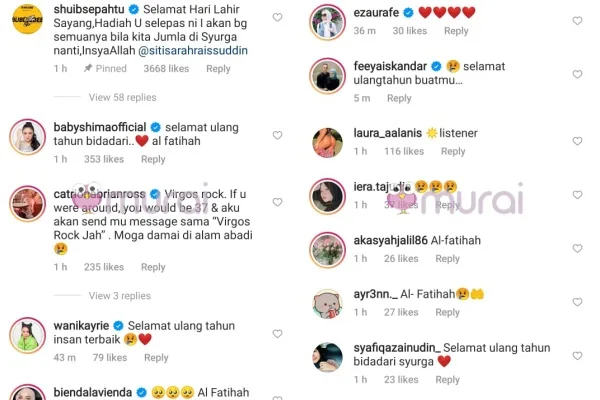The image size is (600, 400).
Task: Tap the heart beside wanikayrie's comment
Action: point(277,334)
